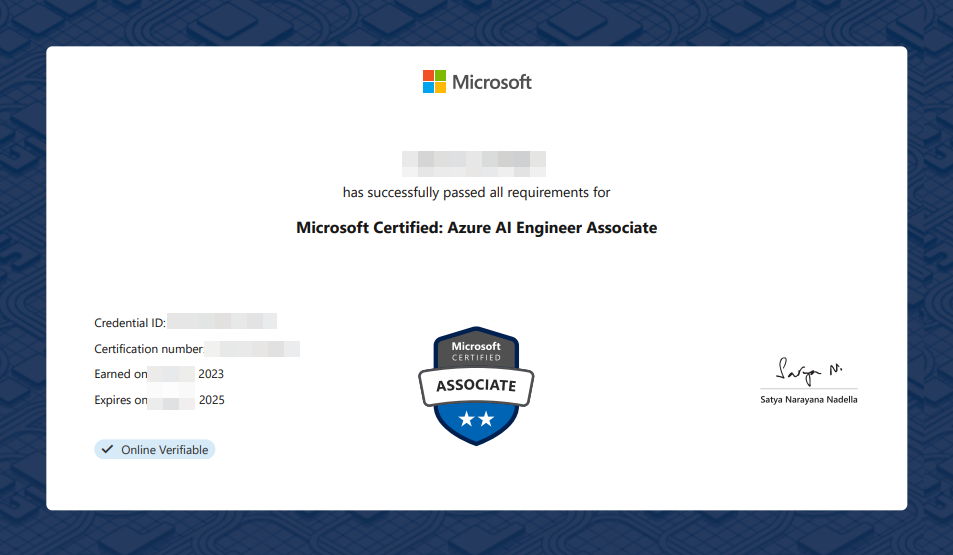Click the 2023 earned year
This screenshot has width=953, height=555.
pos(211,374)
